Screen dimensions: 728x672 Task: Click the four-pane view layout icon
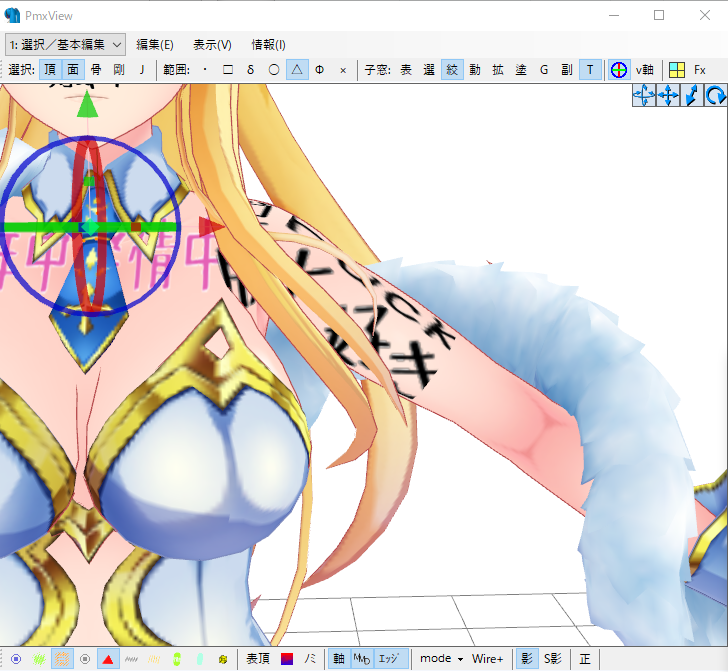(x=677, y=70)
